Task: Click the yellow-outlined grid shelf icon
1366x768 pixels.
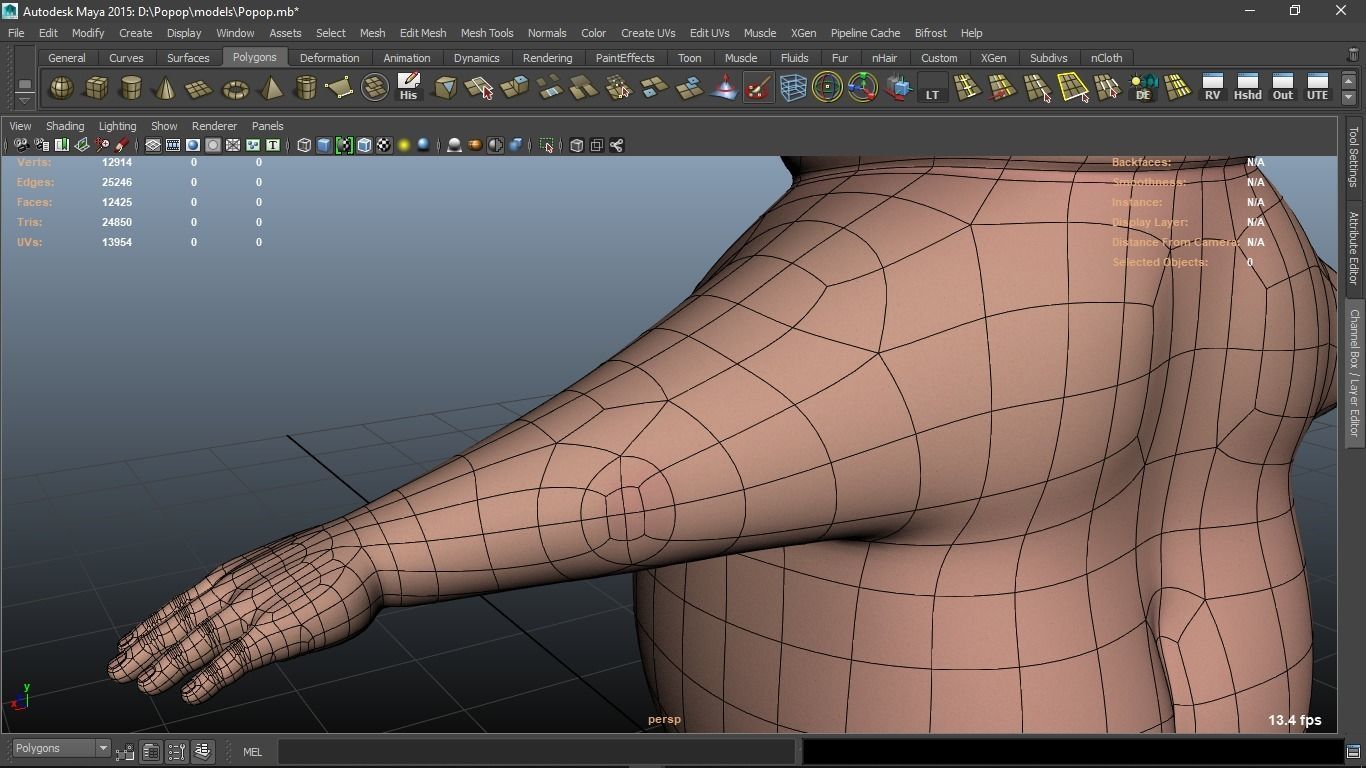Action: [x=1073, y=88]
